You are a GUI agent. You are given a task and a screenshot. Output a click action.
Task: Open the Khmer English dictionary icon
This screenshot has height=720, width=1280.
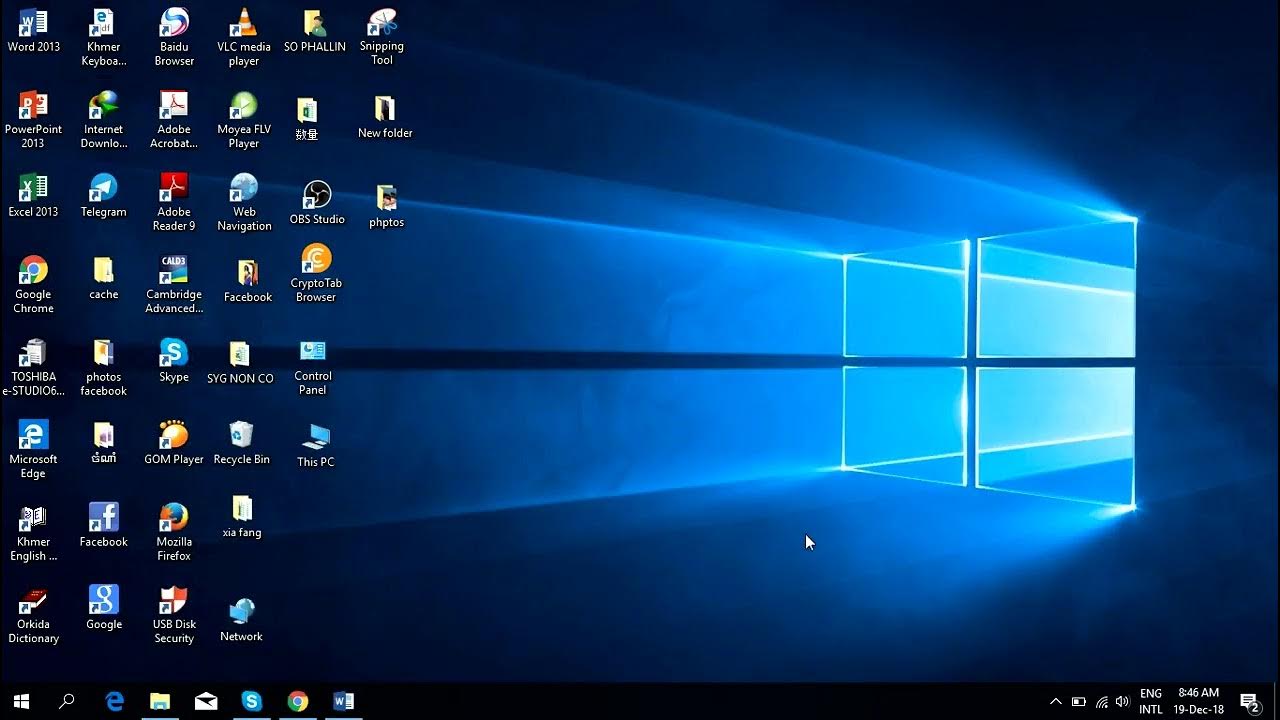click(x=33, y=533)
